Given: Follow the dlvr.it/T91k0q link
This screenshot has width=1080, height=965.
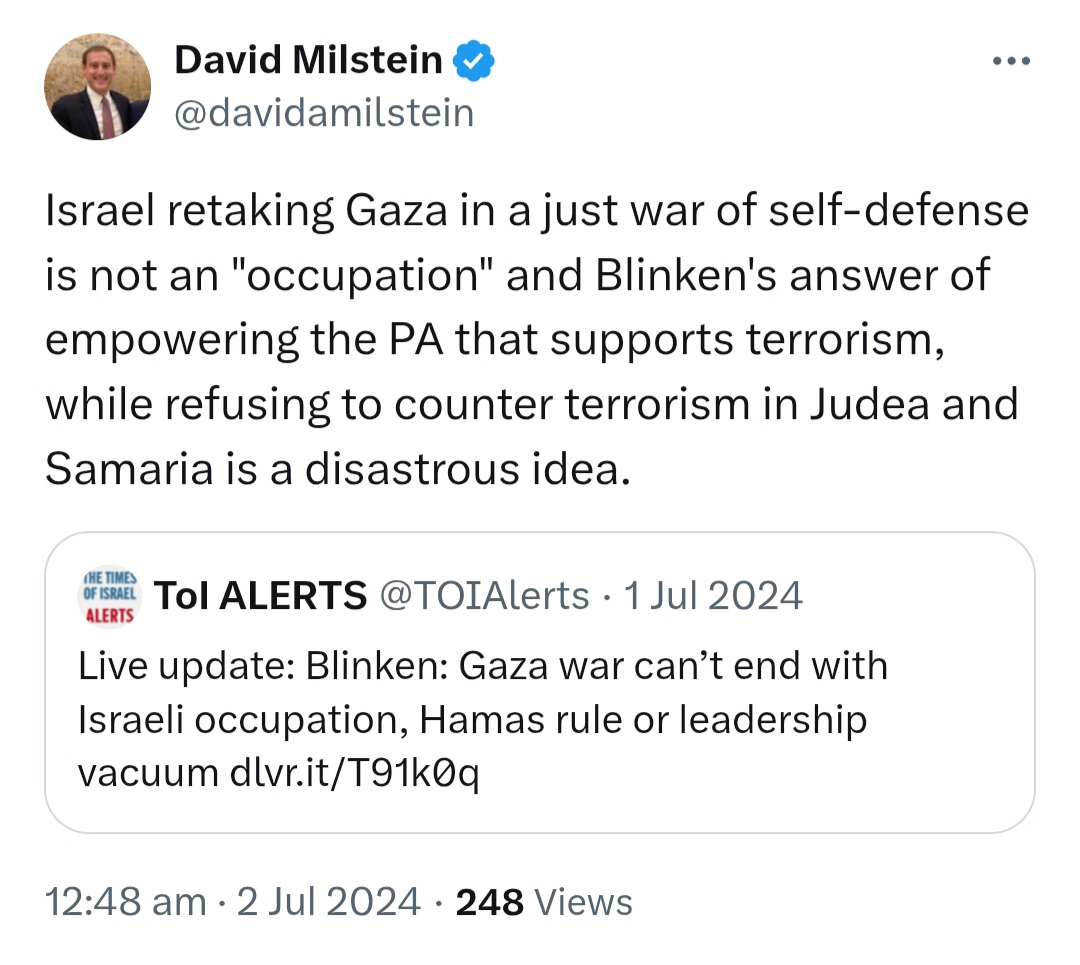Looking at the screenshot, I should [x=354, y=773].
